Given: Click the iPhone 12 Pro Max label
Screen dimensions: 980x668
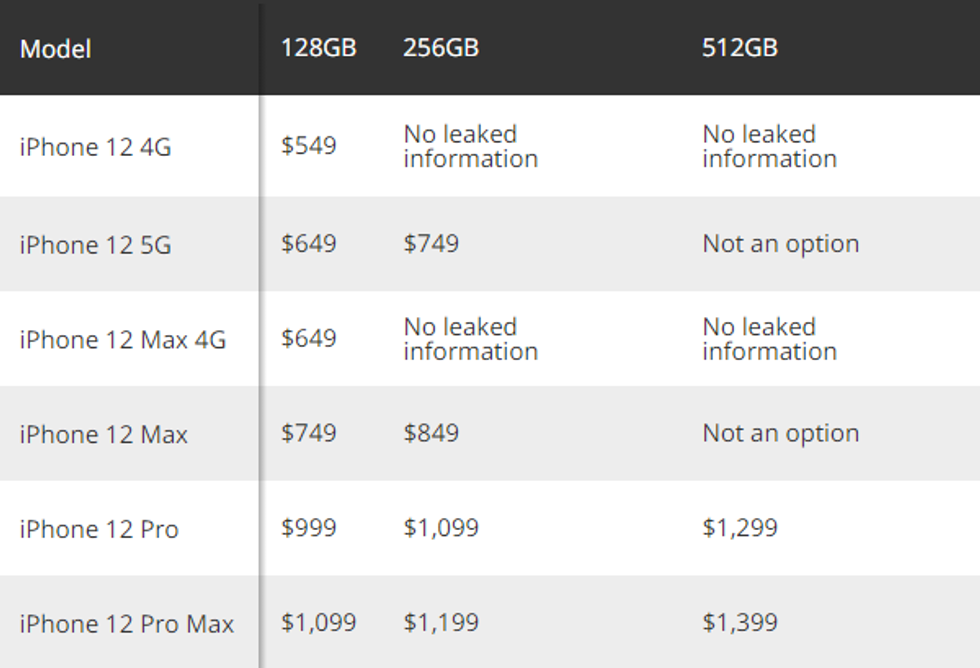Looking at the screenshot, I should tap(127, 624).
